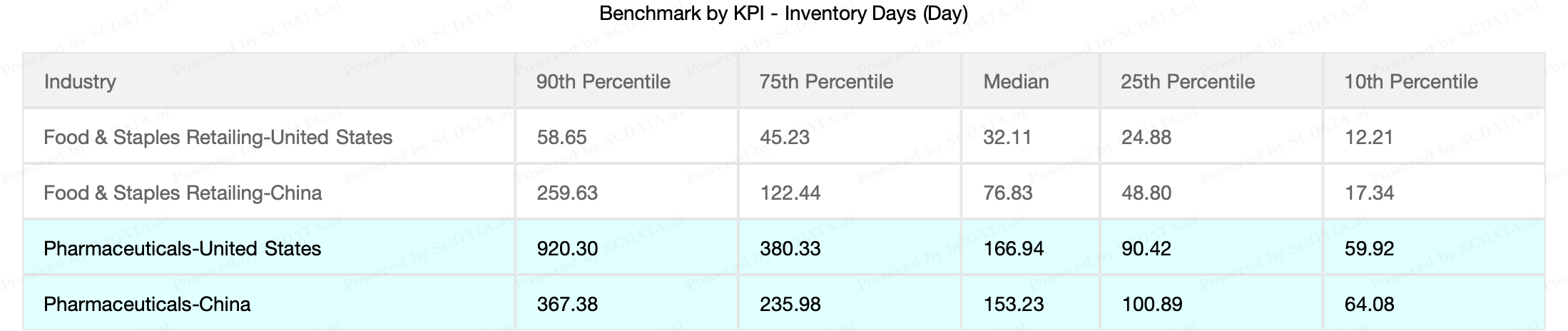
Task: Click the 64.08 cell
Action: (1369, 304)
